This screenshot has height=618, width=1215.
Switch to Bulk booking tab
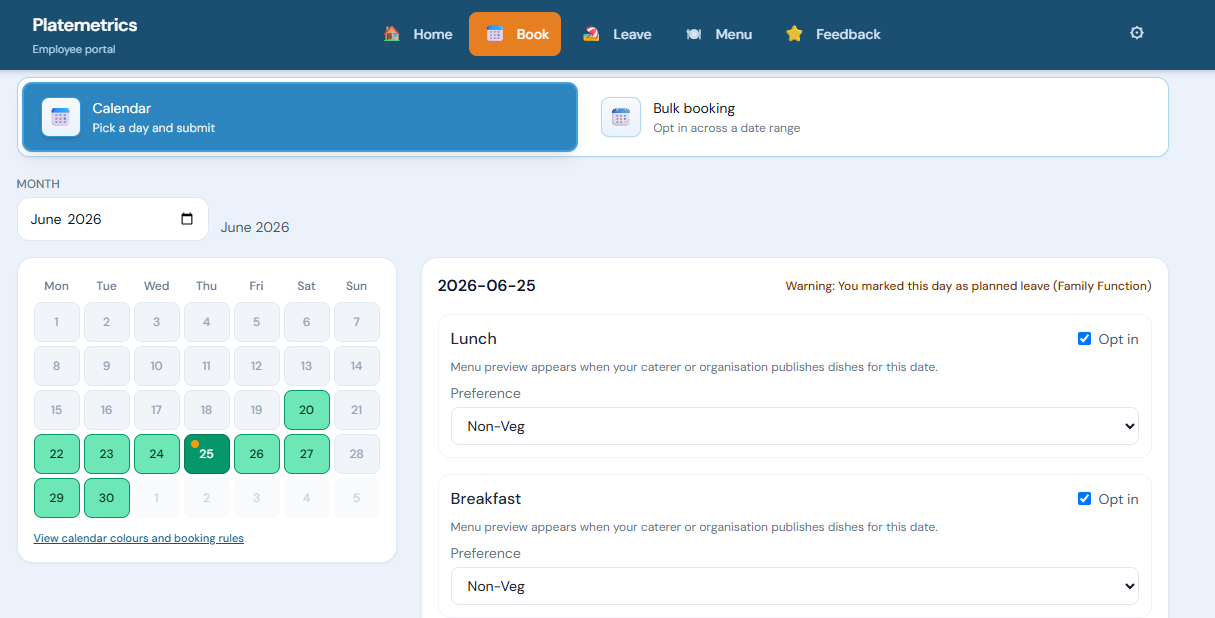(872, 117)
